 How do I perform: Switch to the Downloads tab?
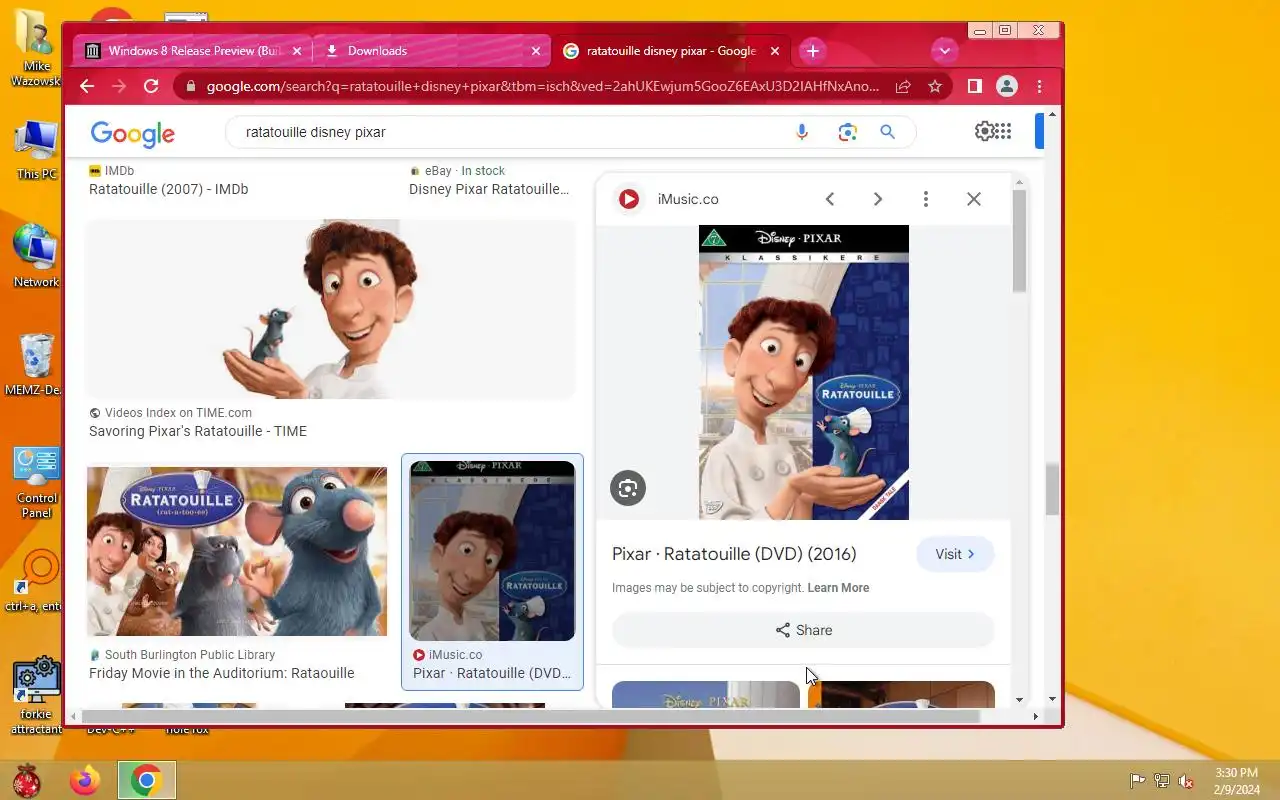pyautogui.click(x=432, y=51)
